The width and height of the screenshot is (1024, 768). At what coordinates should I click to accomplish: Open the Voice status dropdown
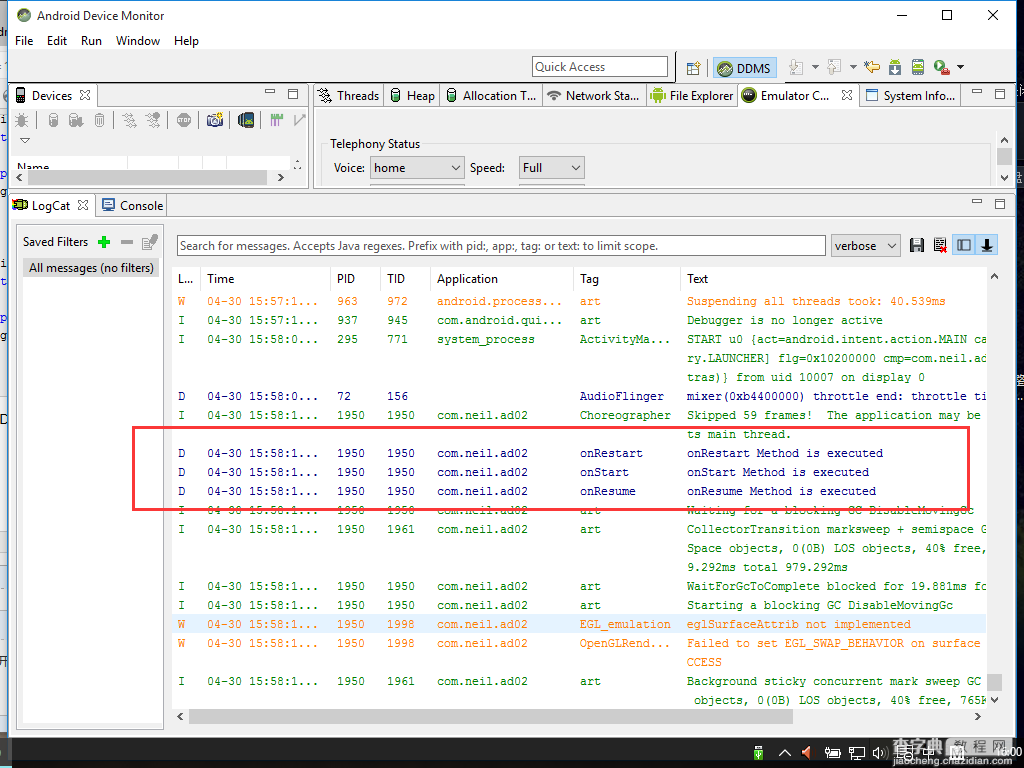coord(417,168)
